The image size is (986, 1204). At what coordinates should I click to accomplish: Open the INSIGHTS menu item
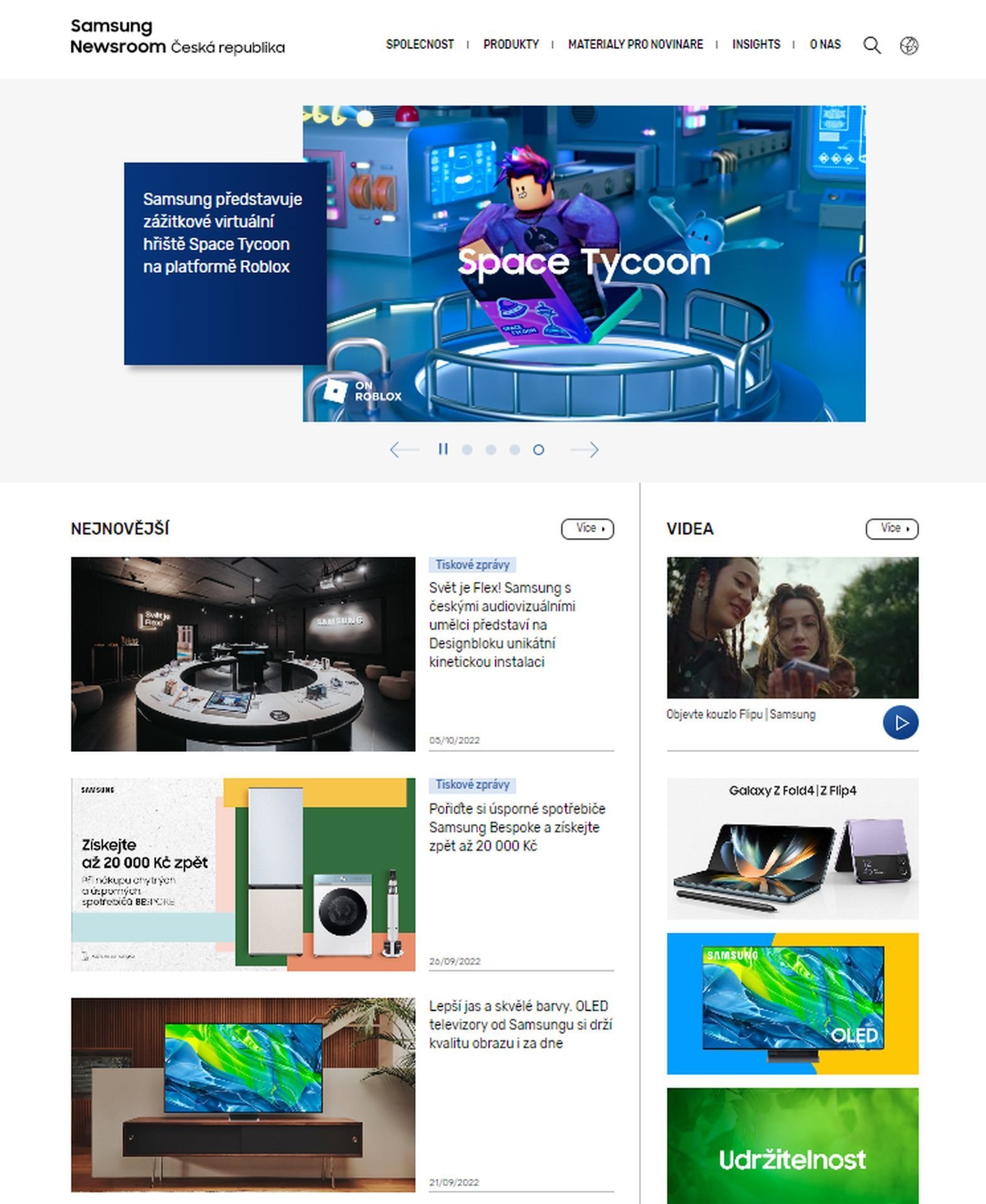click(756, 45)
